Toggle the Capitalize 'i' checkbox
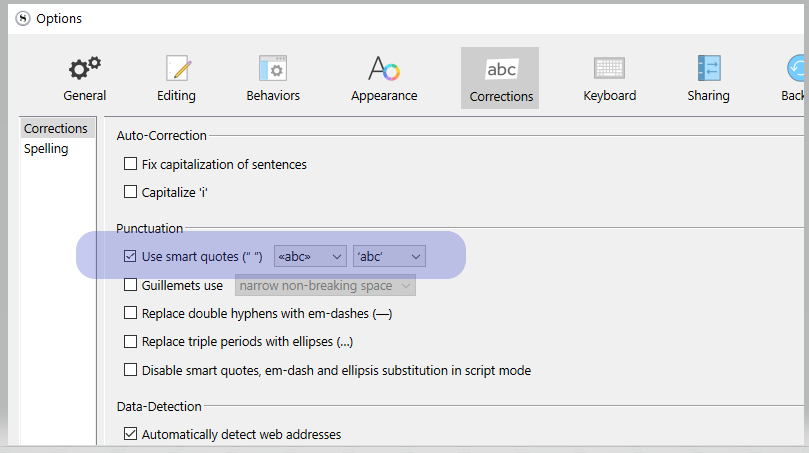This screenshot has width=809, height=453. 131,192
